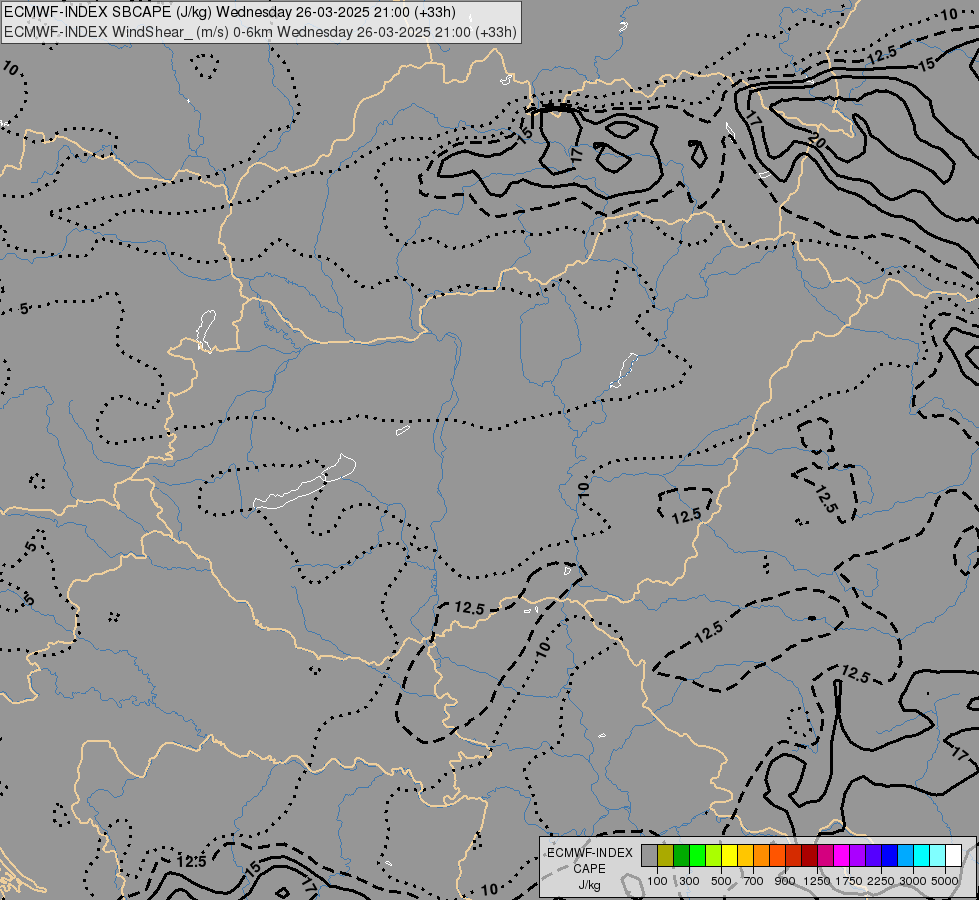The image size is (979, 900).
Task: Select the purple legend swatch
Action: click(x=857, y=855)
